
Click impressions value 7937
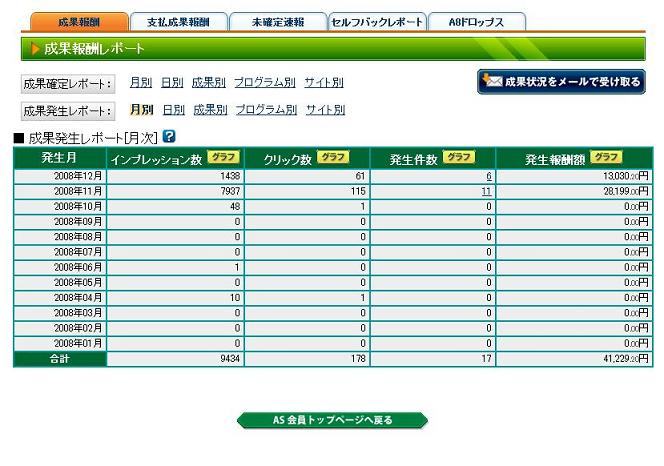(230, 191)
